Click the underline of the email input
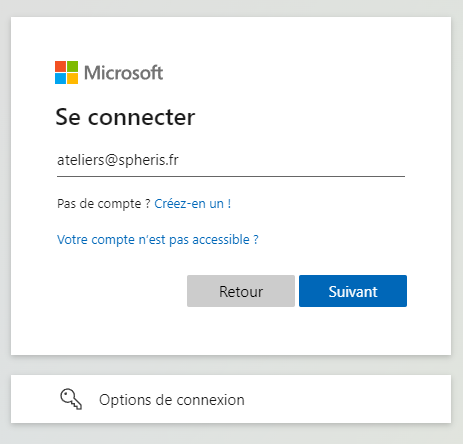Viewport: 463px width, 444px height. [x=231, y=176]
